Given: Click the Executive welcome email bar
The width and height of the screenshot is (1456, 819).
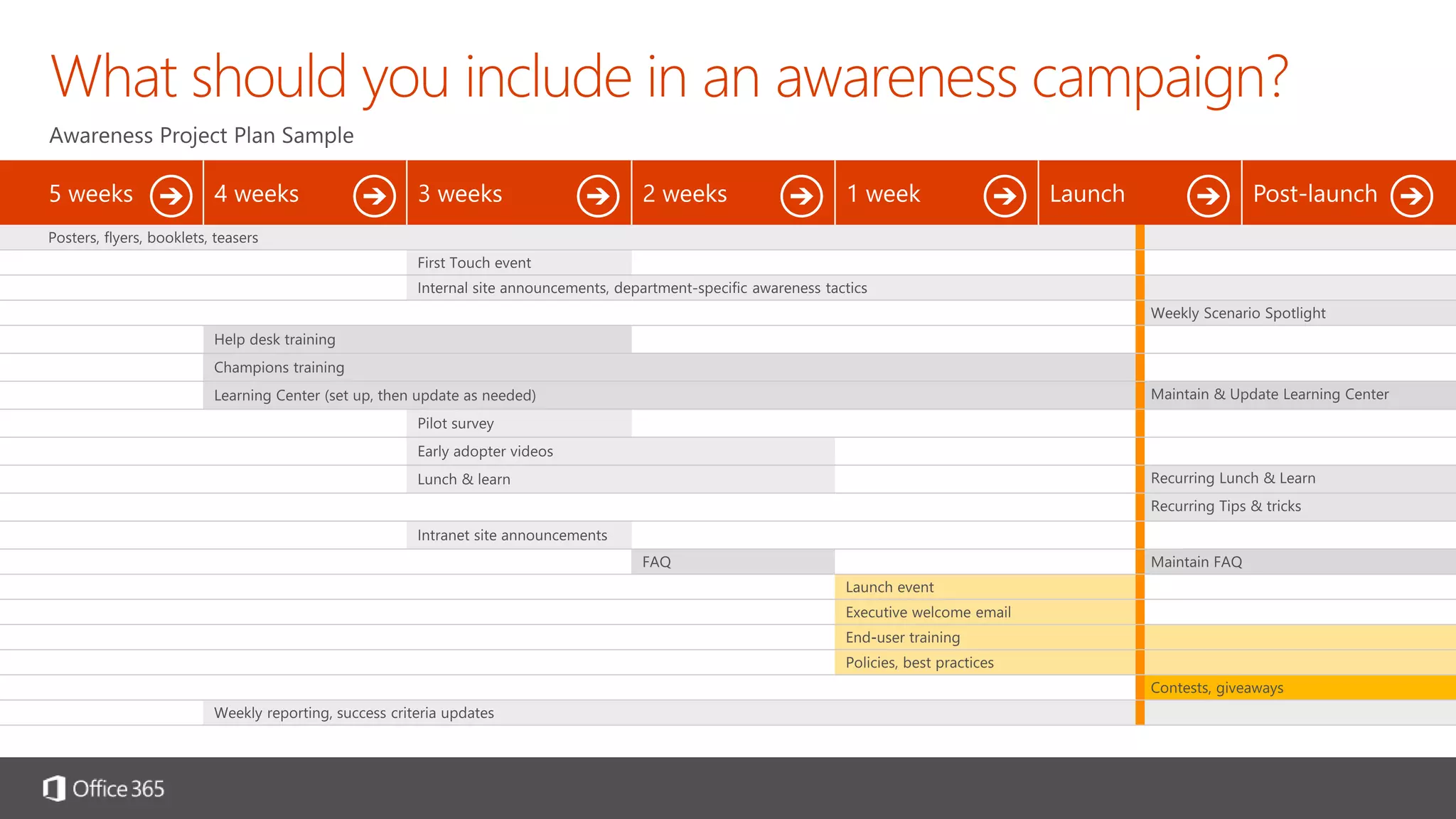Looking at the screenshot, I should (x=985, y=612).
